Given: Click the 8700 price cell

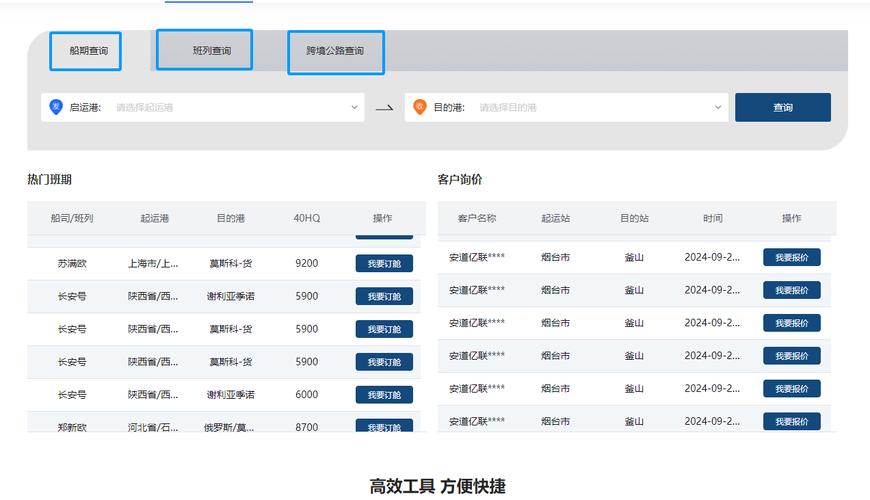Looking at the screenshot, I should 307,427.
